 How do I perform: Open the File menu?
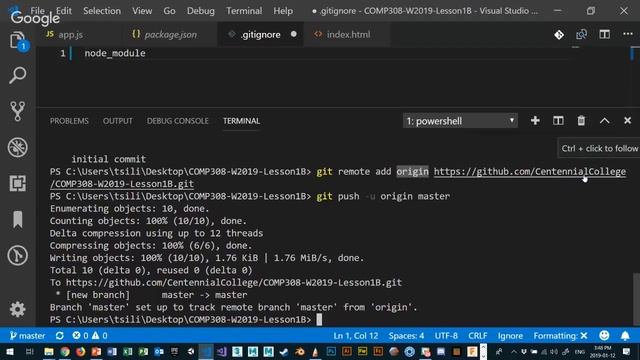pyautogui.click(x=38, y=11)
